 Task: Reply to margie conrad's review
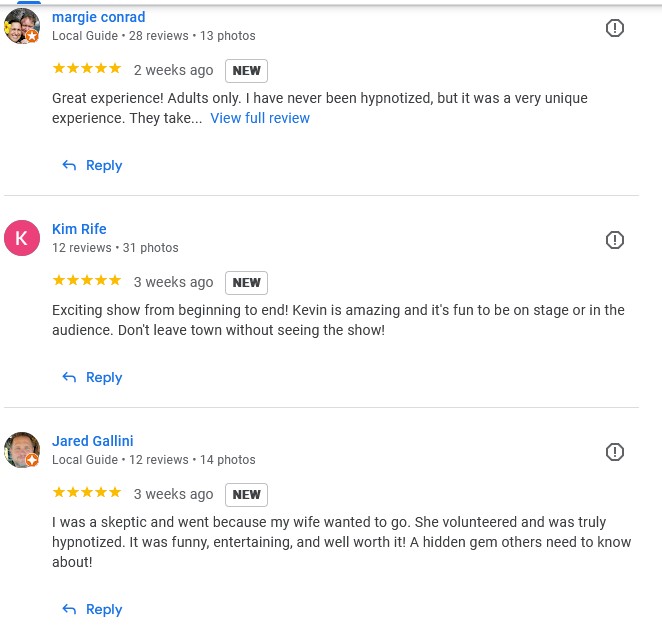point(104,166)
